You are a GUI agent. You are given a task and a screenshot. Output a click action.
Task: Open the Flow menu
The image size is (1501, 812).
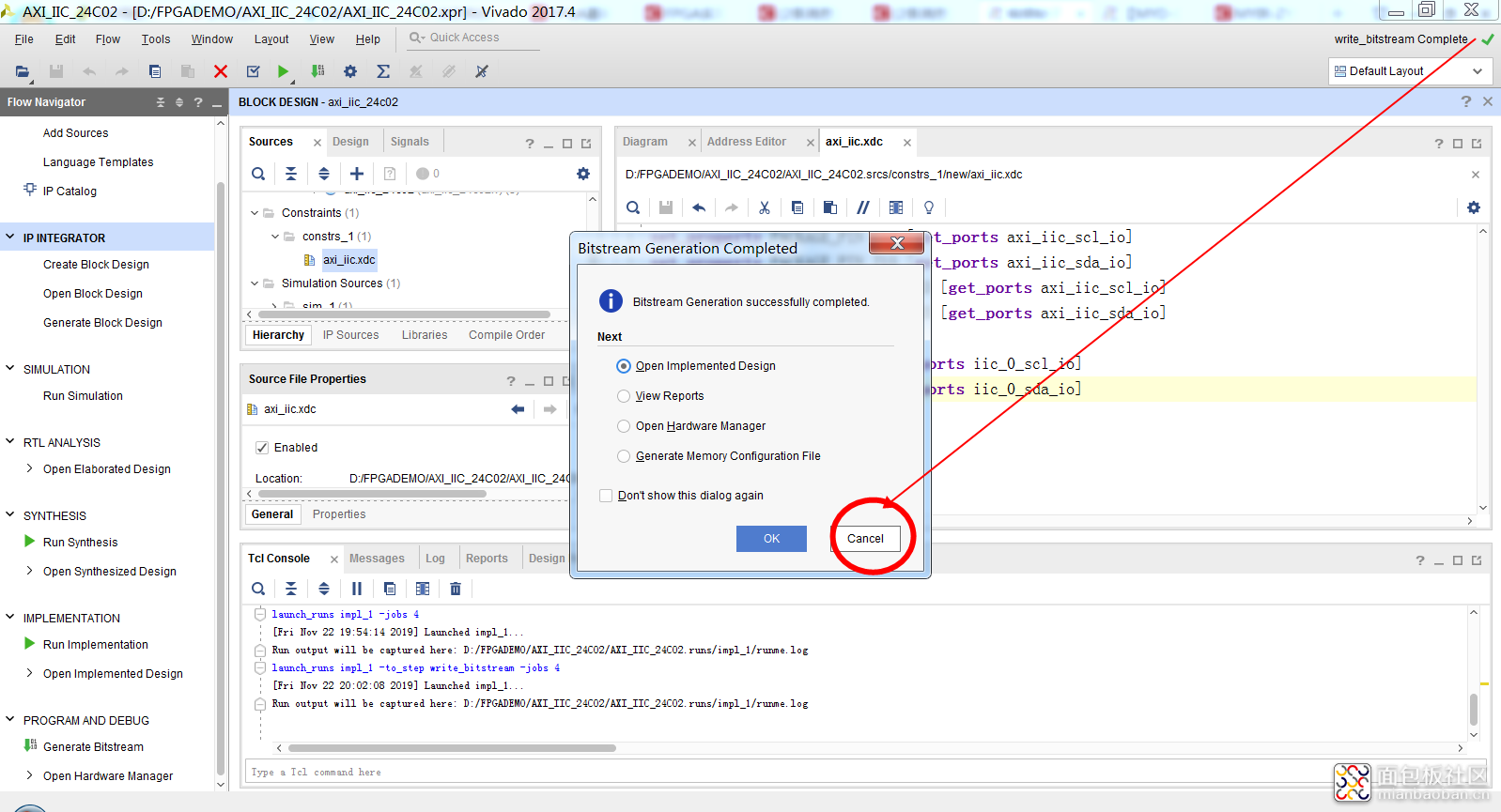[x=108, y=39]
